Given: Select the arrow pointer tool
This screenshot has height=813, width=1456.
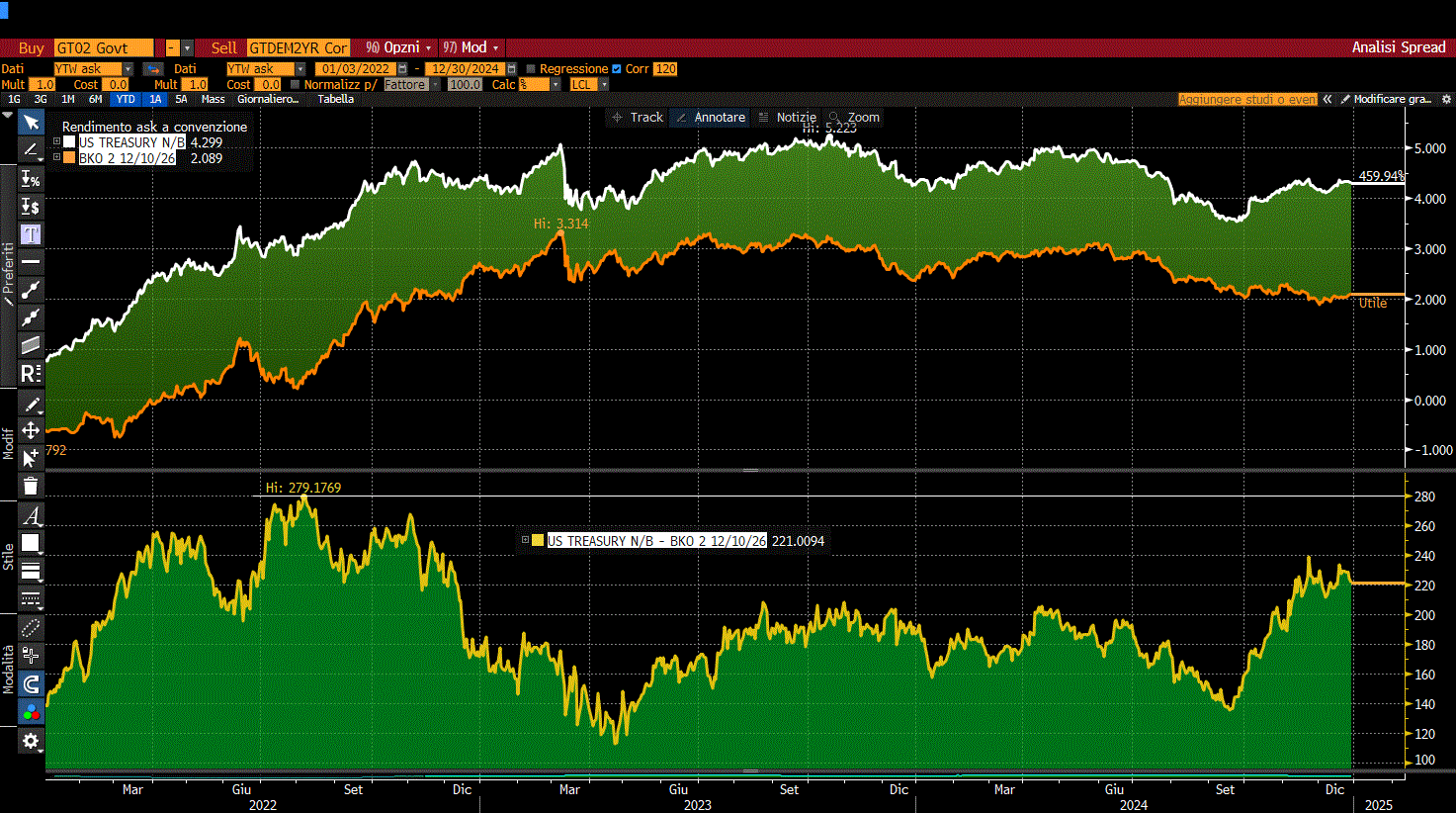Looking at the screenshot, I should (31, 123).
